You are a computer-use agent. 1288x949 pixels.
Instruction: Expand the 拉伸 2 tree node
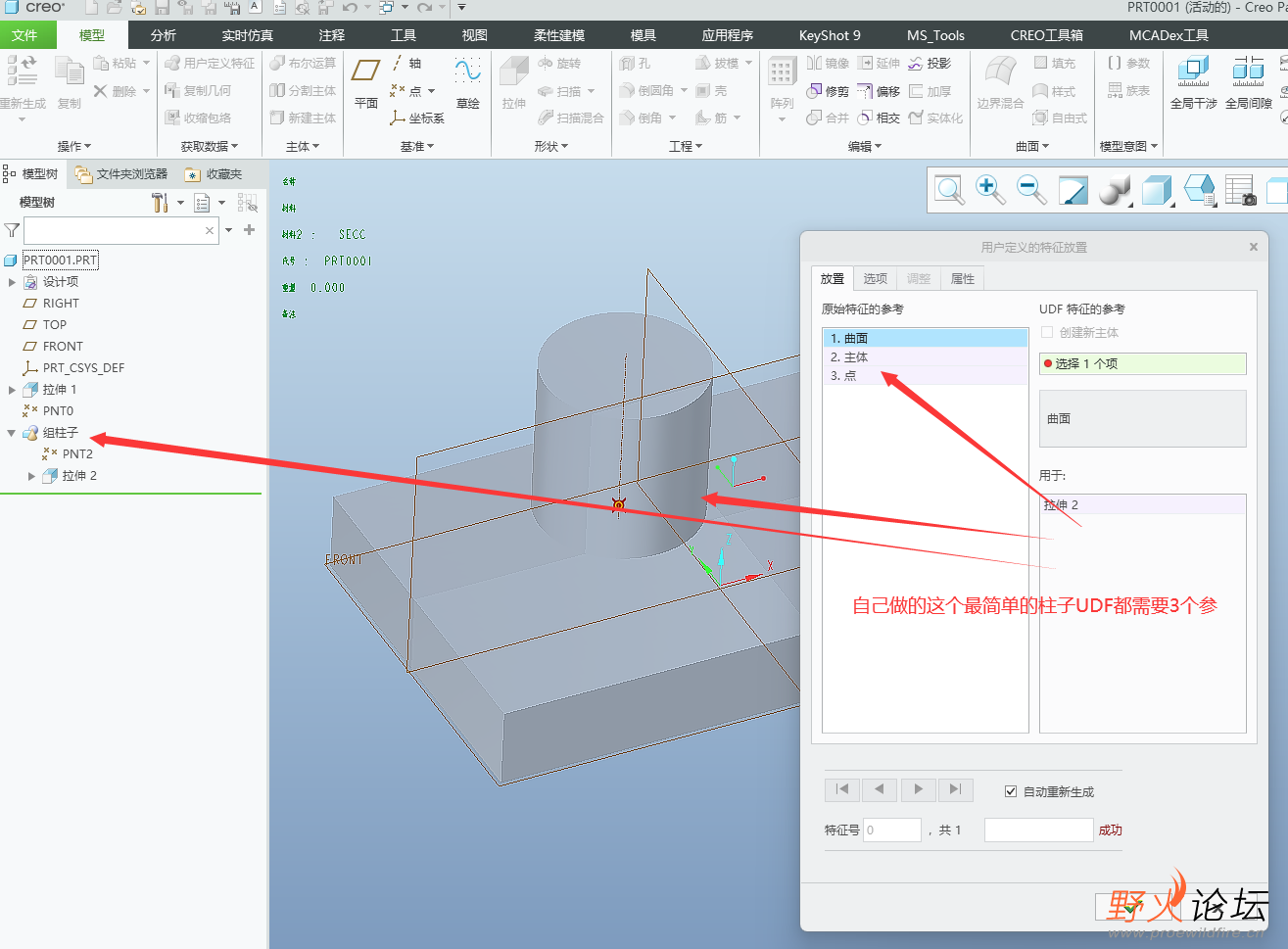point(31,476)
